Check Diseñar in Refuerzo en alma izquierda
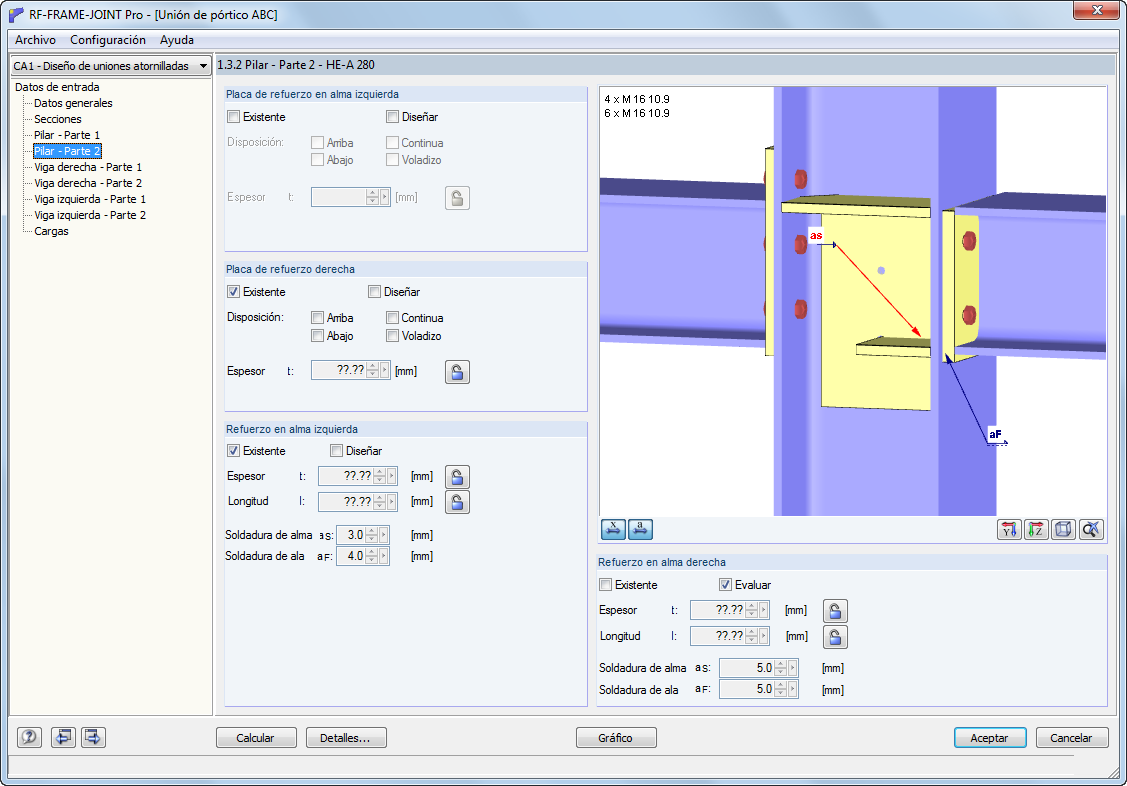Viewport: 1127px width, 786px height. tap(336, 450)
